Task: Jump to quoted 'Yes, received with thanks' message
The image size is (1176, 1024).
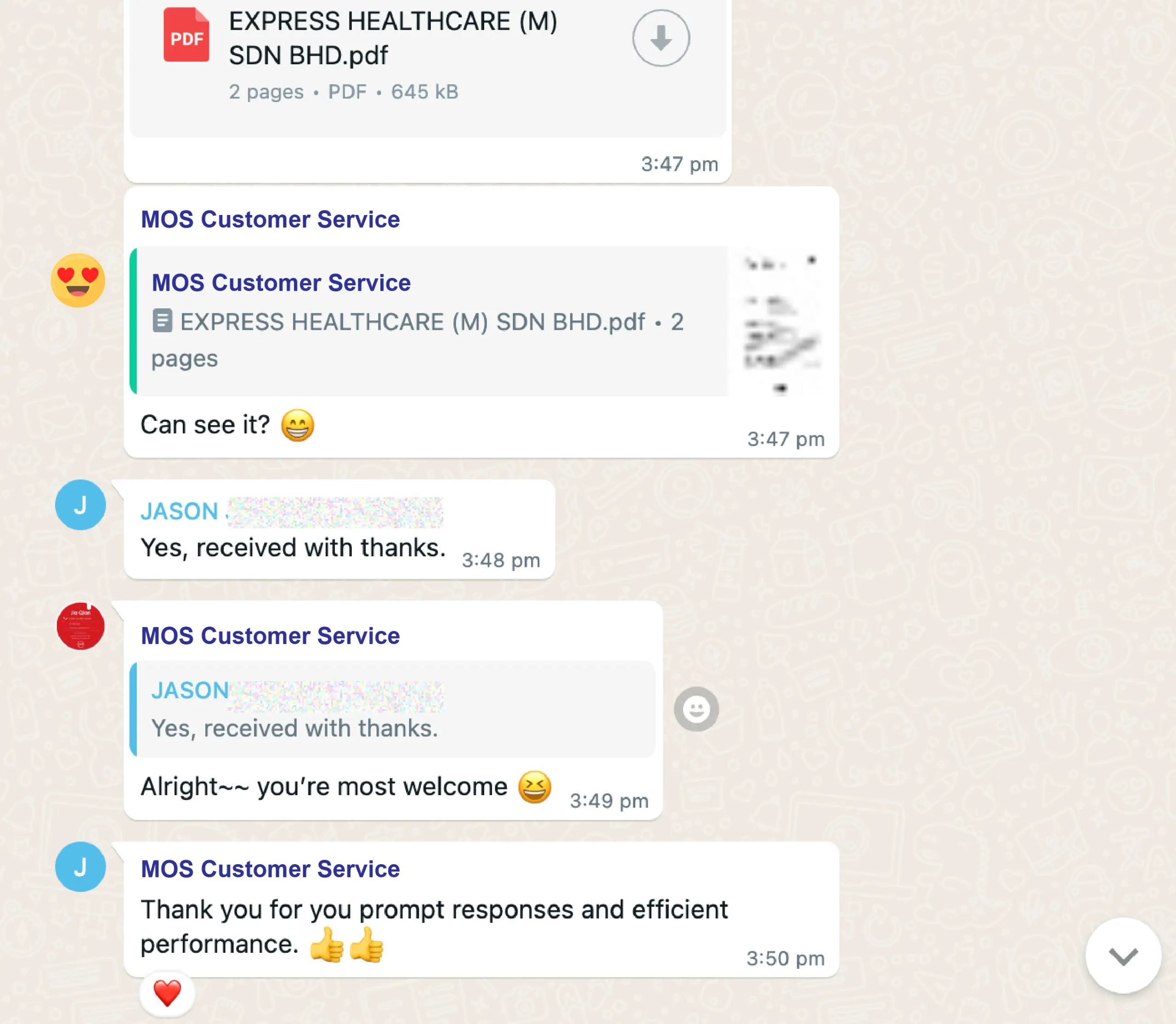Action: [x=393, y=709]
